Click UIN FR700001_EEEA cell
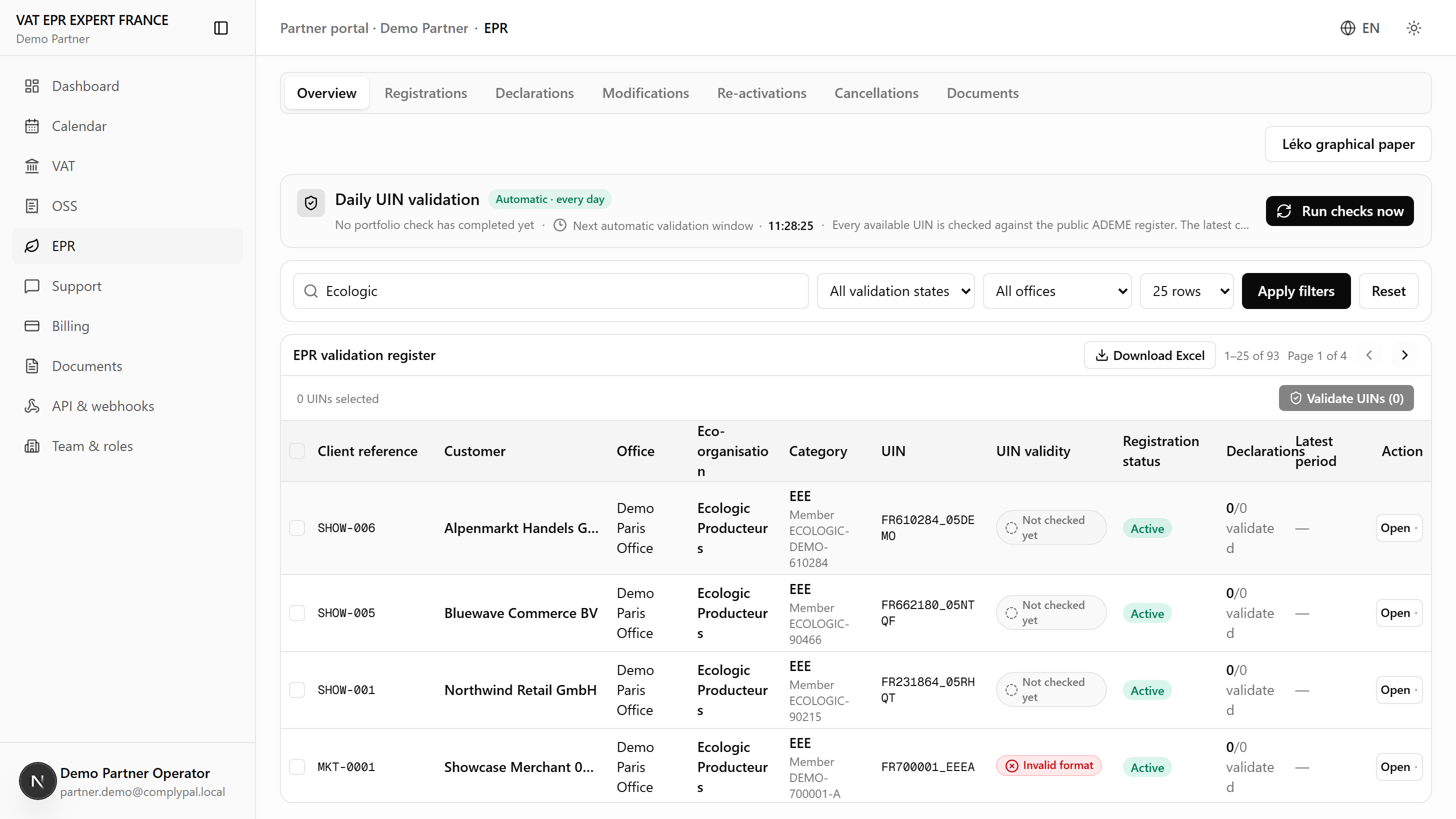The width and height of the screenshot is (1456, 819). 927,767
